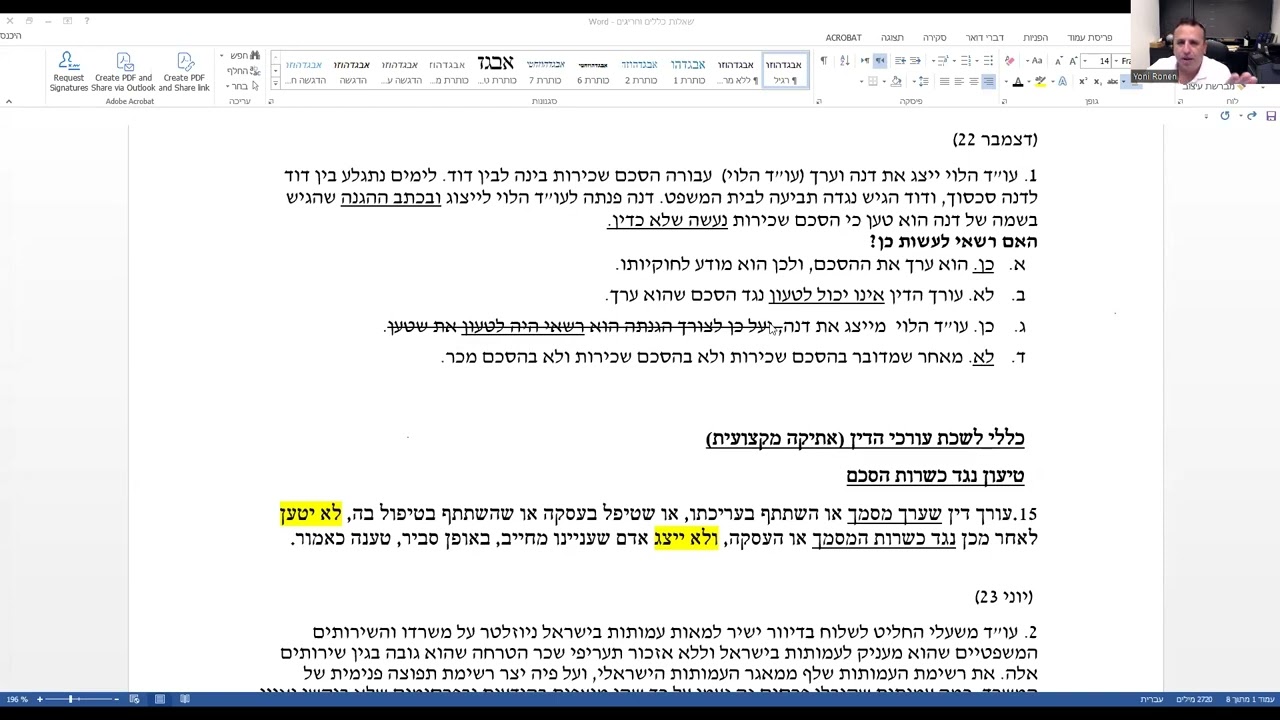Expand the Select (בחר) dropdown
The height and width of the screenshot is (720, 1280).
pos(238,86)
